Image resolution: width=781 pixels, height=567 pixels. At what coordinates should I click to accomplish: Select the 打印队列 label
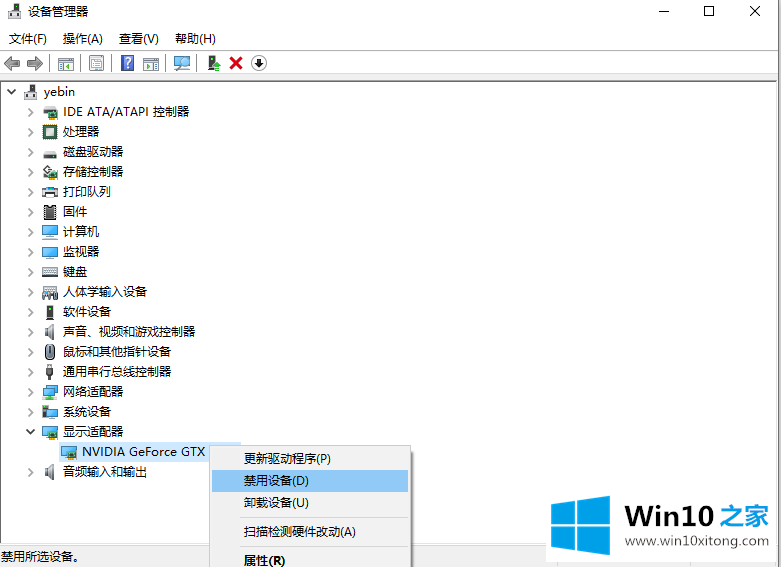click(87, 192)
